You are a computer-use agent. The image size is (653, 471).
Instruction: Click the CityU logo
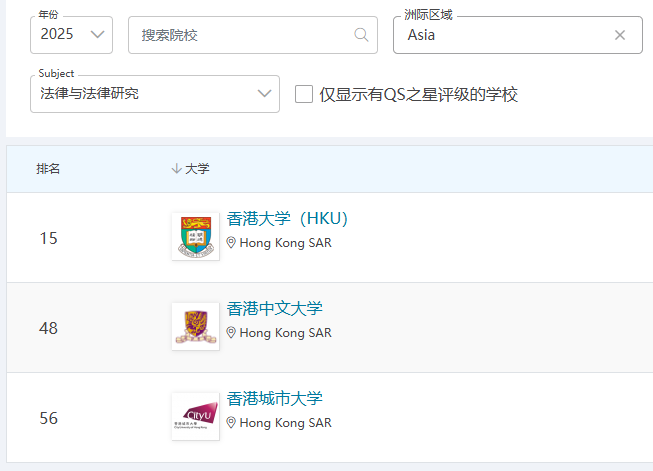(x=195, y=416)
